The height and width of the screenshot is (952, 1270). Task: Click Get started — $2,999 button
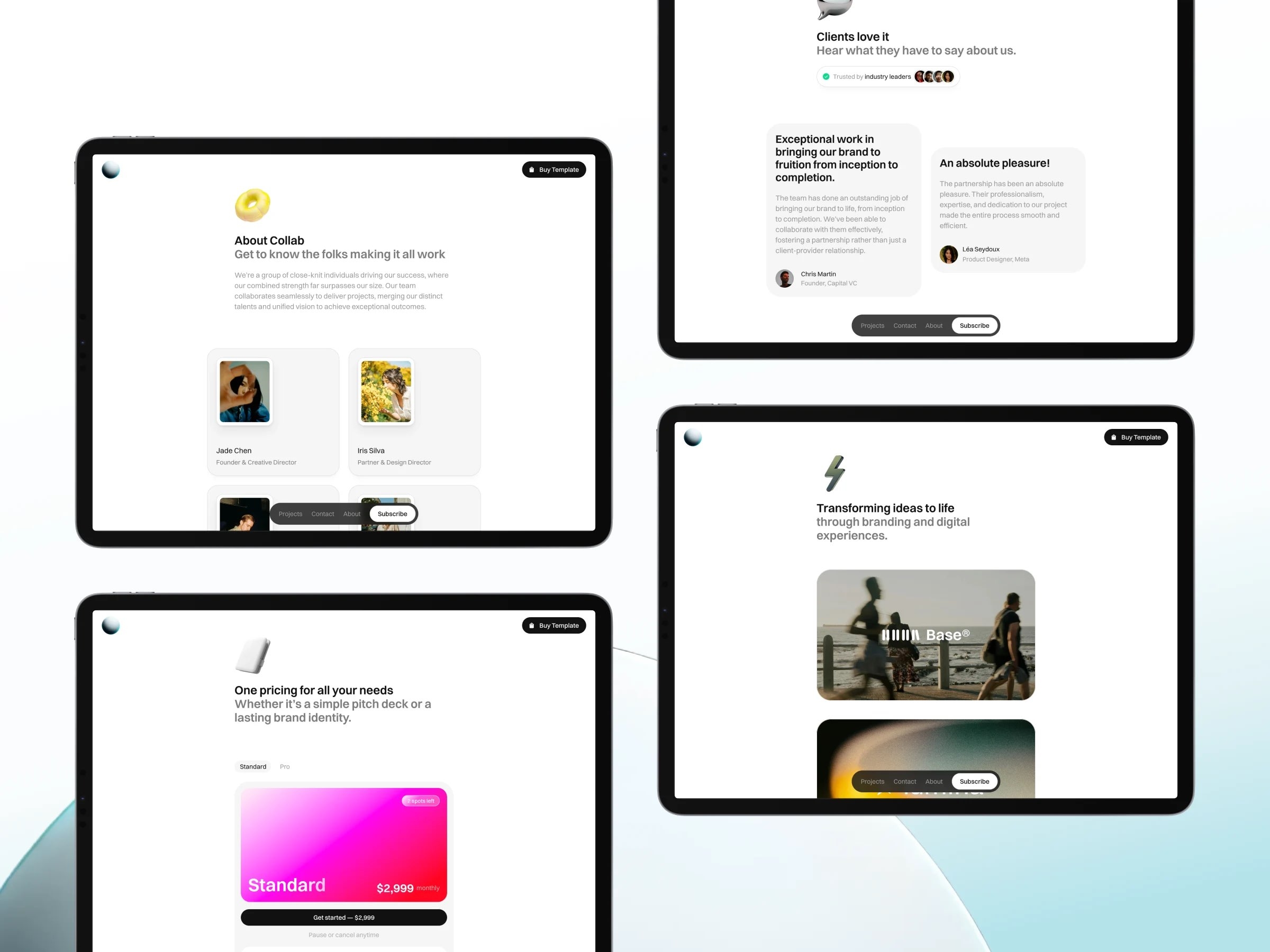[x=344, y=917]
